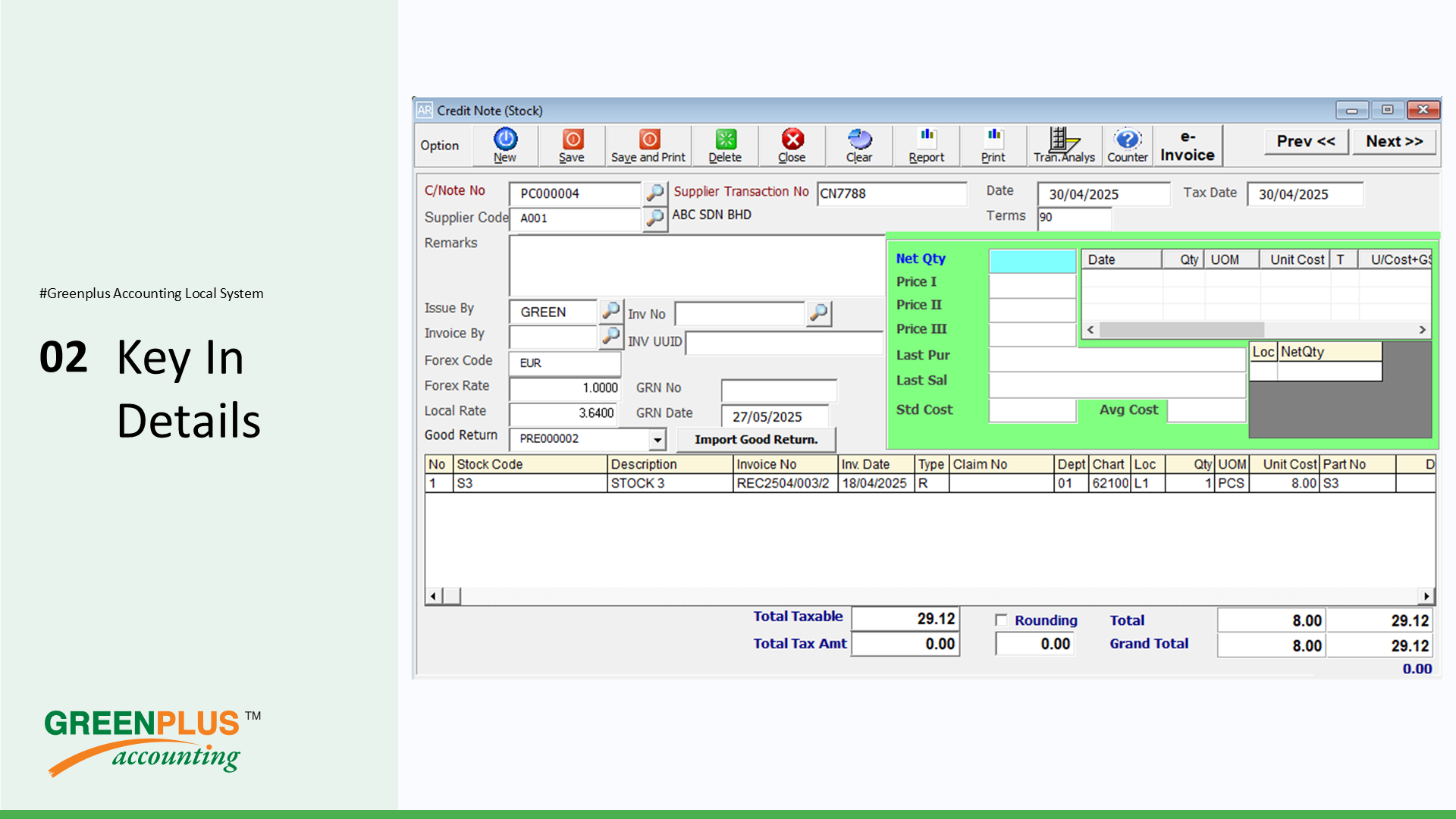Screen dimensions: 1456x819
Task: Go to next record with Next >>
Action: (x=1394, y=141)
